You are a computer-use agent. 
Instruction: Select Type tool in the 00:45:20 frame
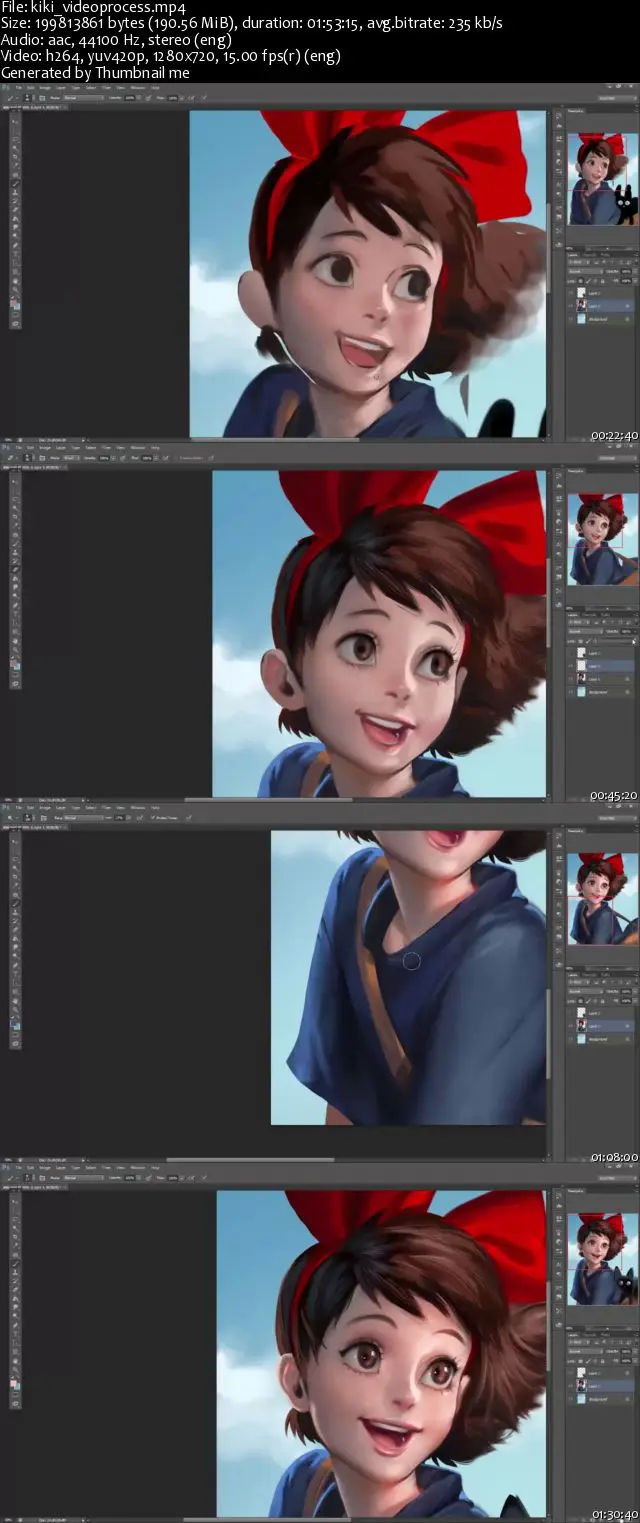pos(15,613)
